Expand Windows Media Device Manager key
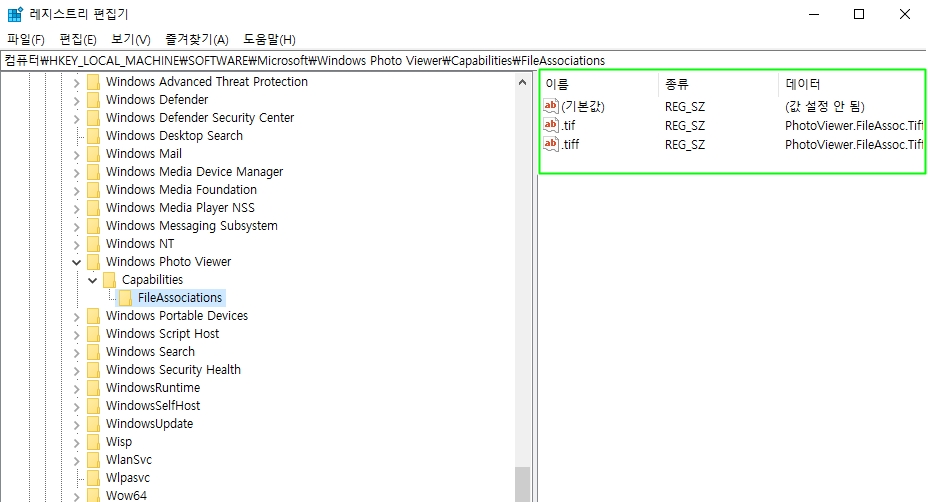928x502 pixels. tap(76, 173)
